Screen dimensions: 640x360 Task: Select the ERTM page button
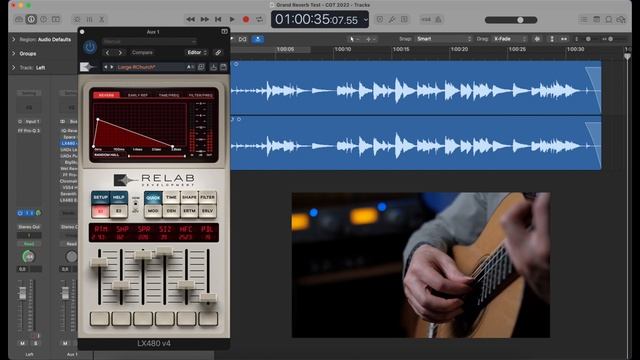pos(189,211)
